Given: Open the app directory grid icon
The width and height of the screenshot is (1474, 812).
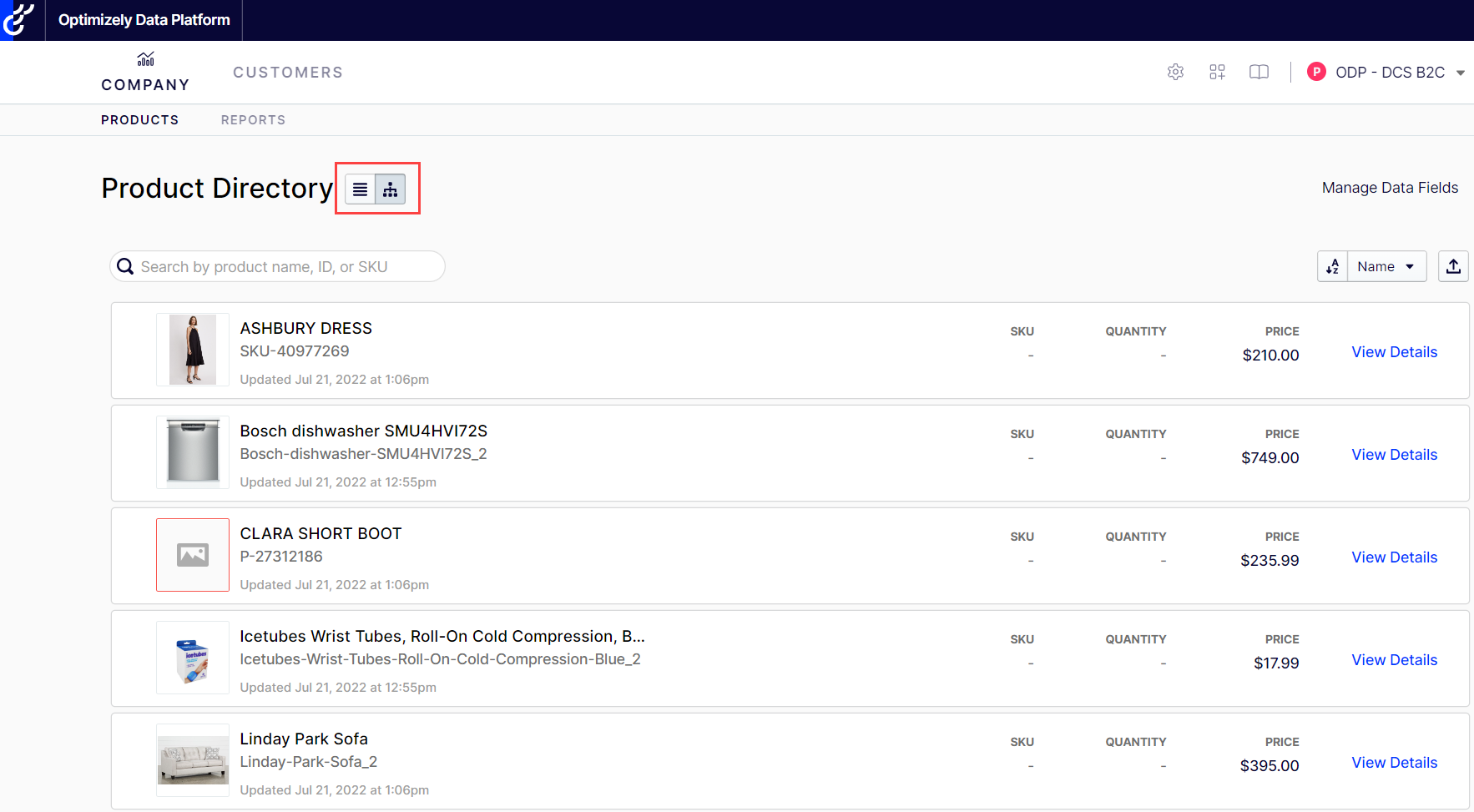Looking at the screenshot, I should click(x=1217, y=72).
